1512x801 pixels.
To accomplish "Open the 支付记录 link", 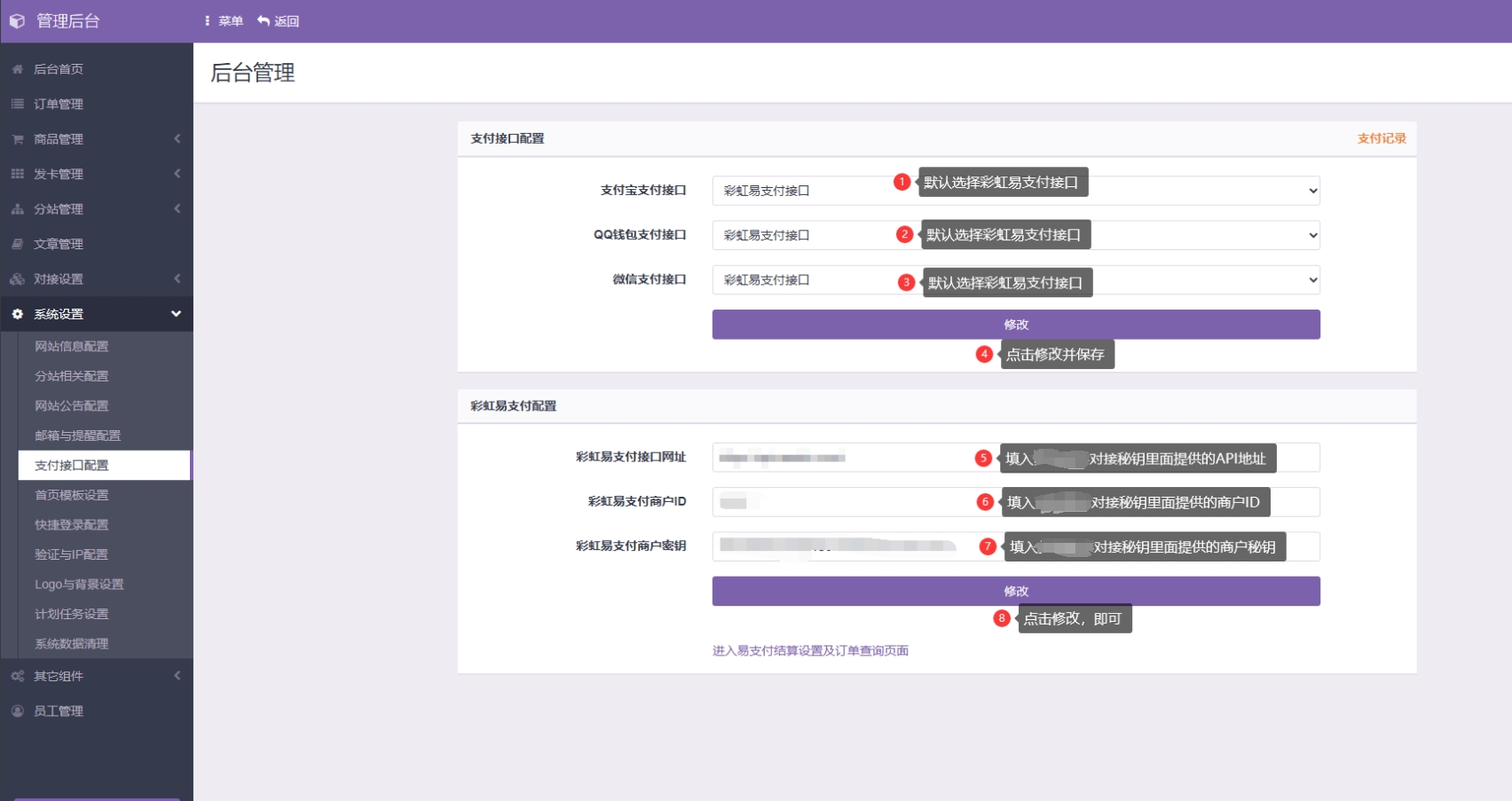I will tap(1381, 138).
